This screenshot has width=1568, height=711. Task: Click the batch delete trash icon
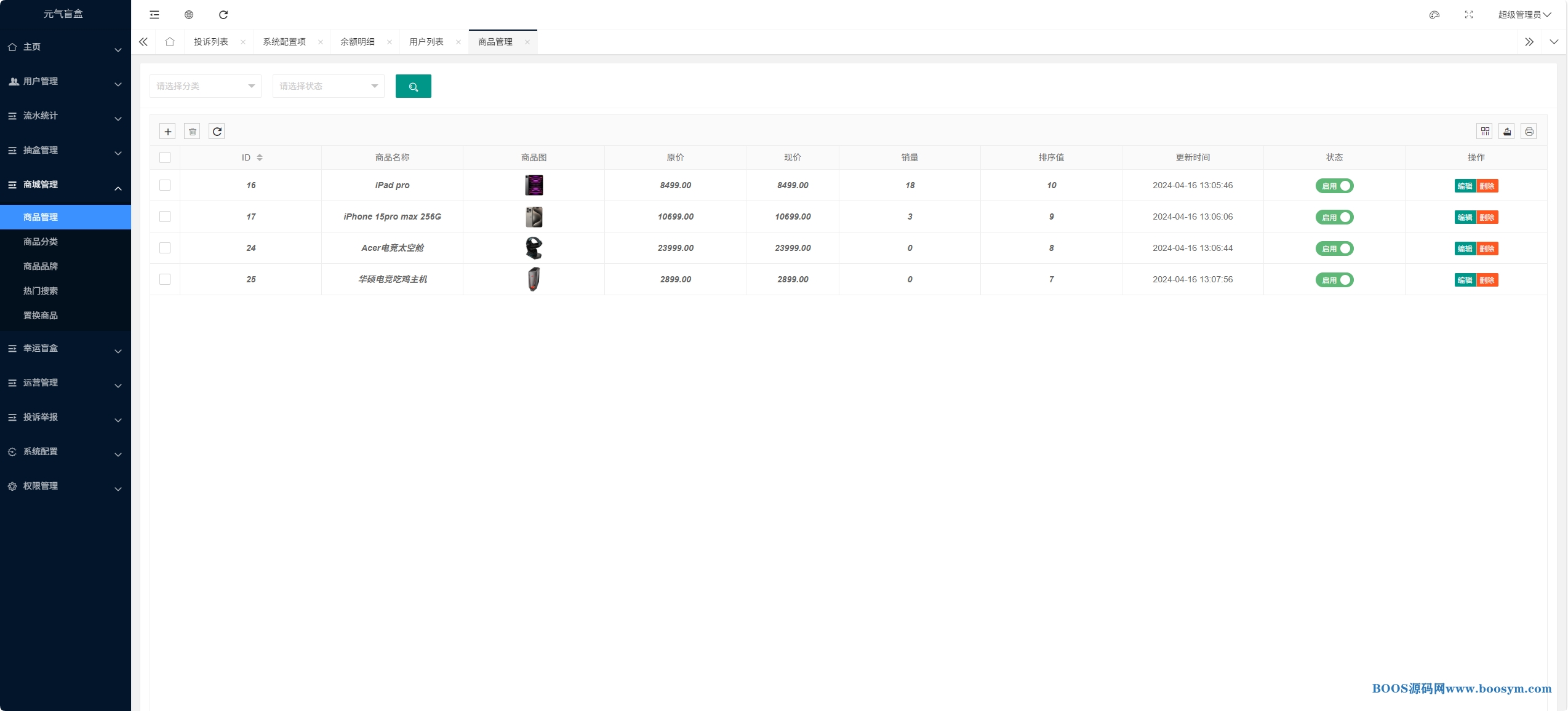click(x=192, y=132)
